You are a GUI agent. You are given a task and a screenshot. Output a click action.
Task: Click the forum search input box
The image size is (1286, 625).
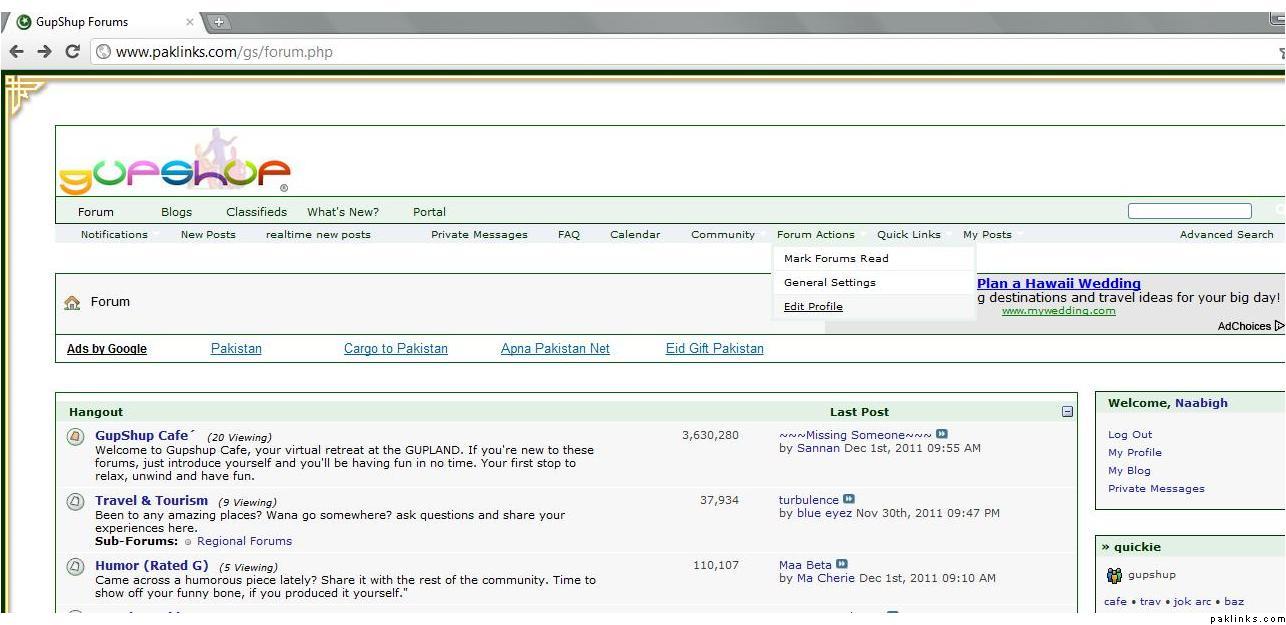[x=1189, y=211]
